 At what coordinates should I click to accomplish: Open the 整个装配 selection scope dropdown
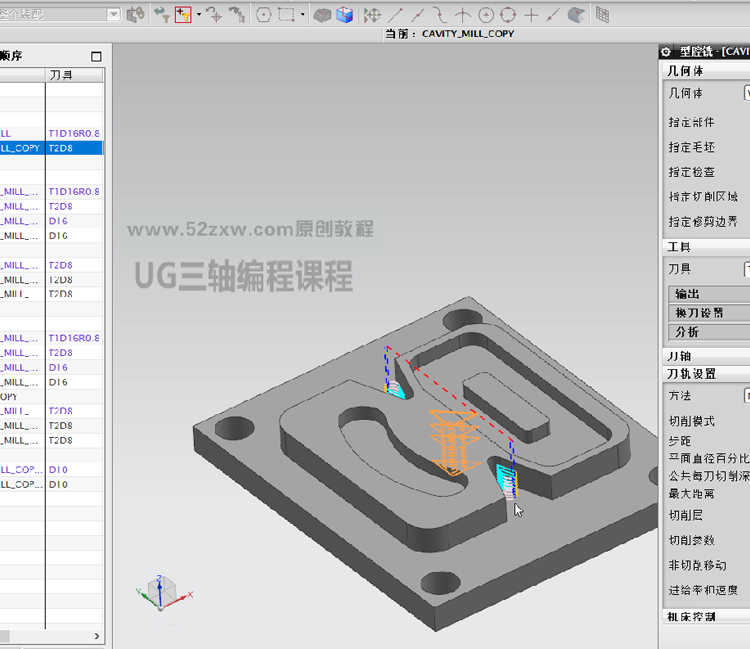(113, 14)
